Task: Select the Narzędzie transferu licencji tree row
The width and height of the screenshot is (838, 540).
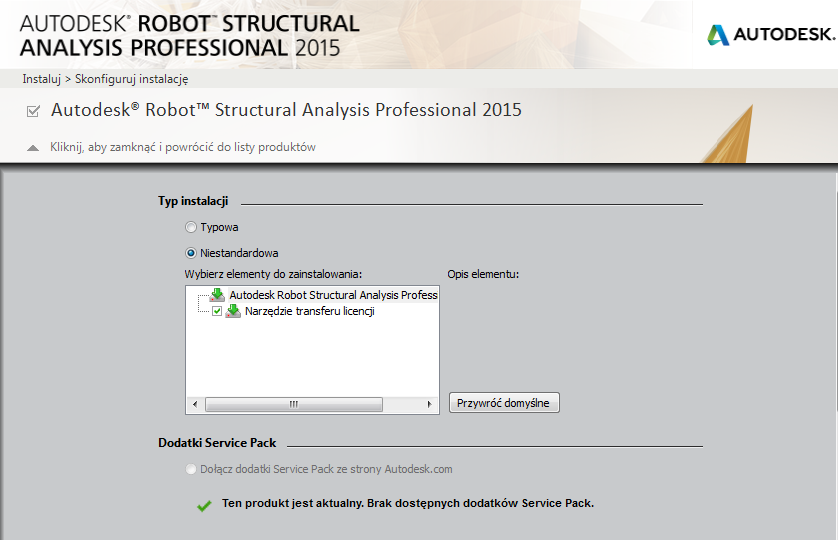Action: click(309, 311)
